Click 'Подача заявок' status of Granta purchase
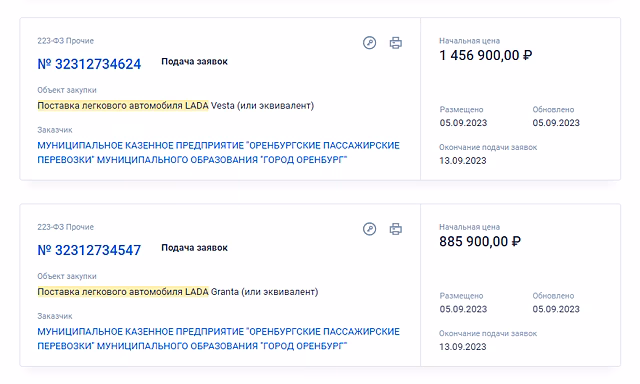Viewport: 640px width, 384px height. 194,248
